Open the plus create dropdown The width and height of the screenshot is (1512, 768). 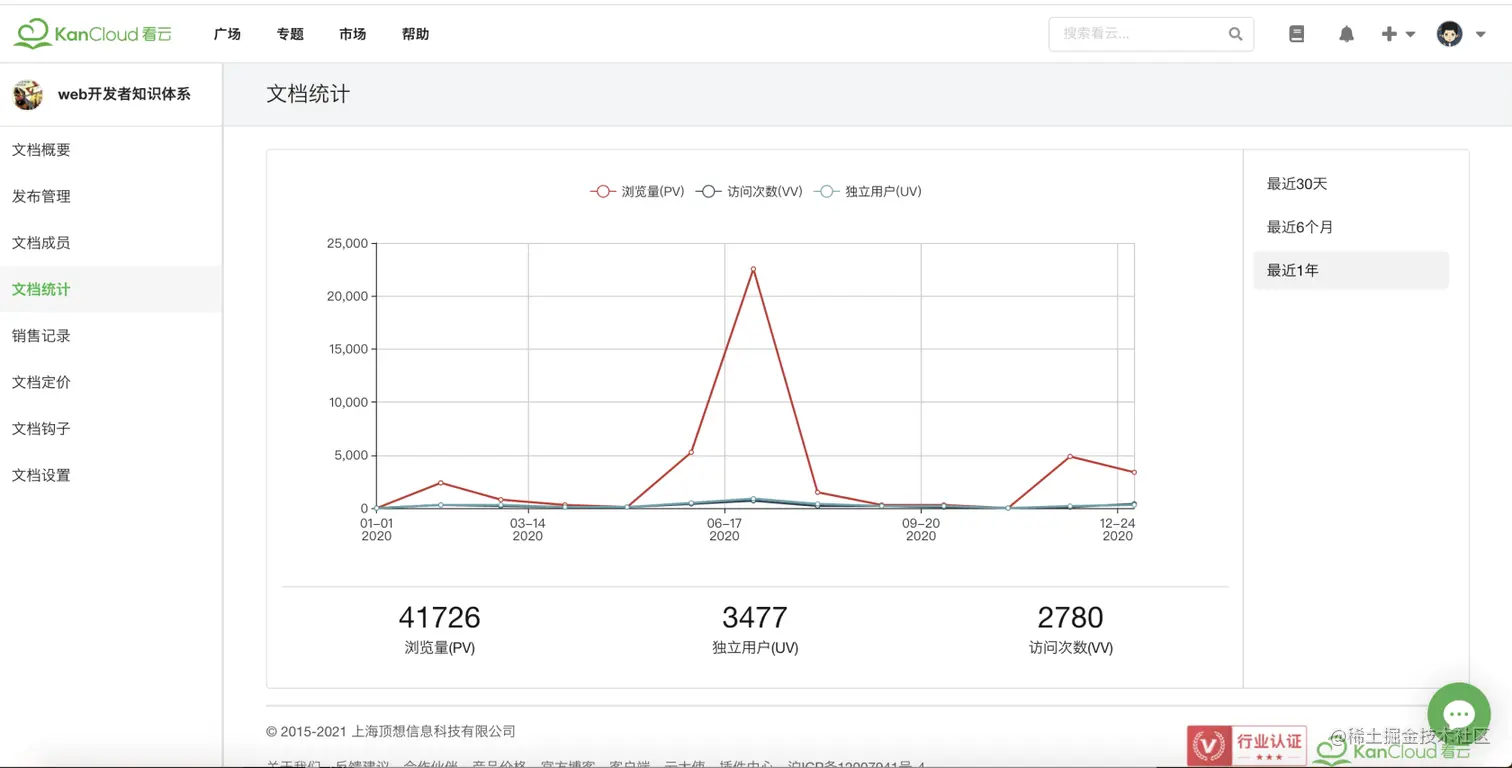click(1398, 34)
